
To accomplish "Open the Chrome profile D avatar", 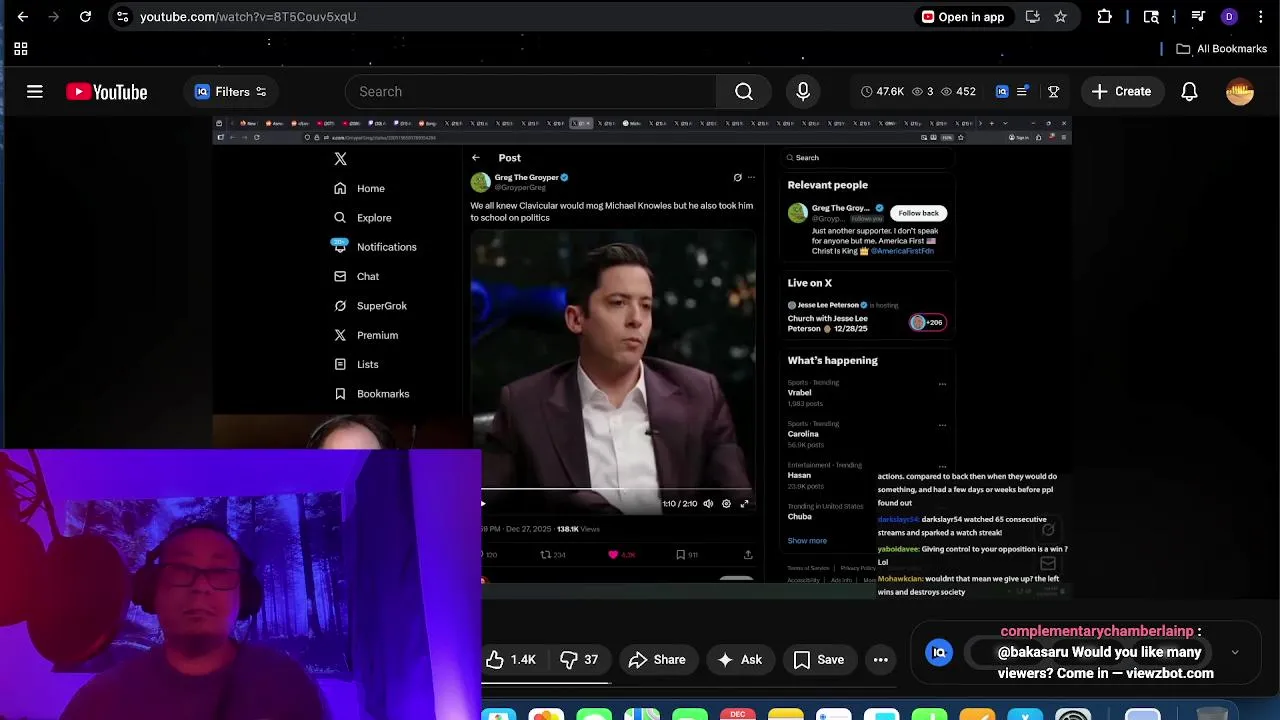I will (1230, 17).
